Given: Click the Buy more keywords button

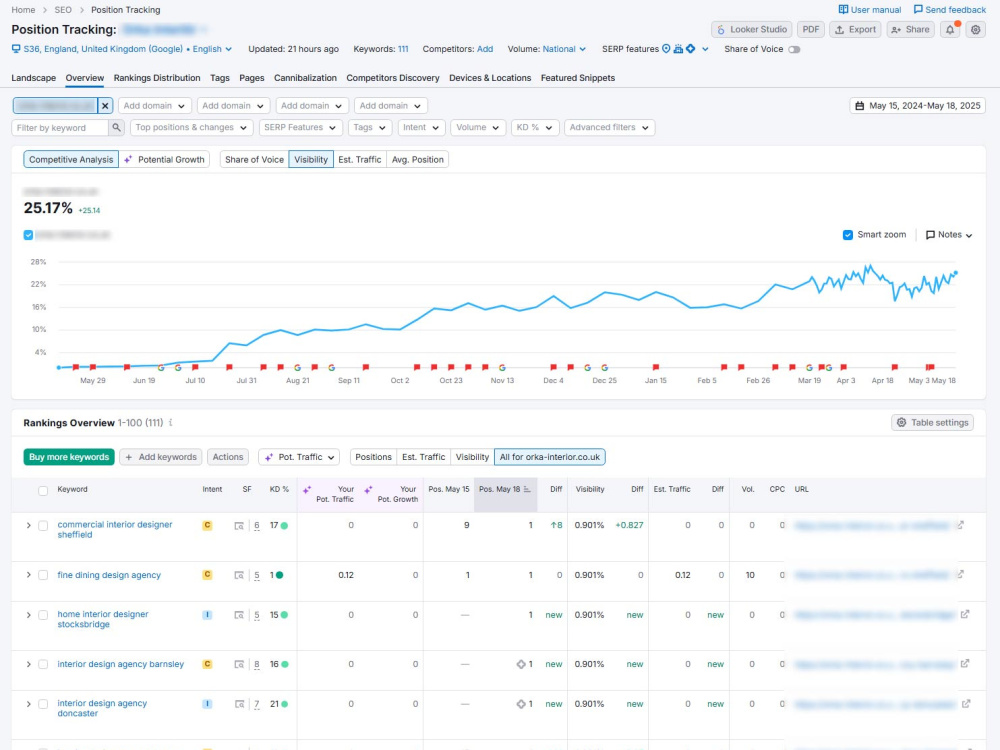Looking at the screenshot, I should tap(69, 457).
